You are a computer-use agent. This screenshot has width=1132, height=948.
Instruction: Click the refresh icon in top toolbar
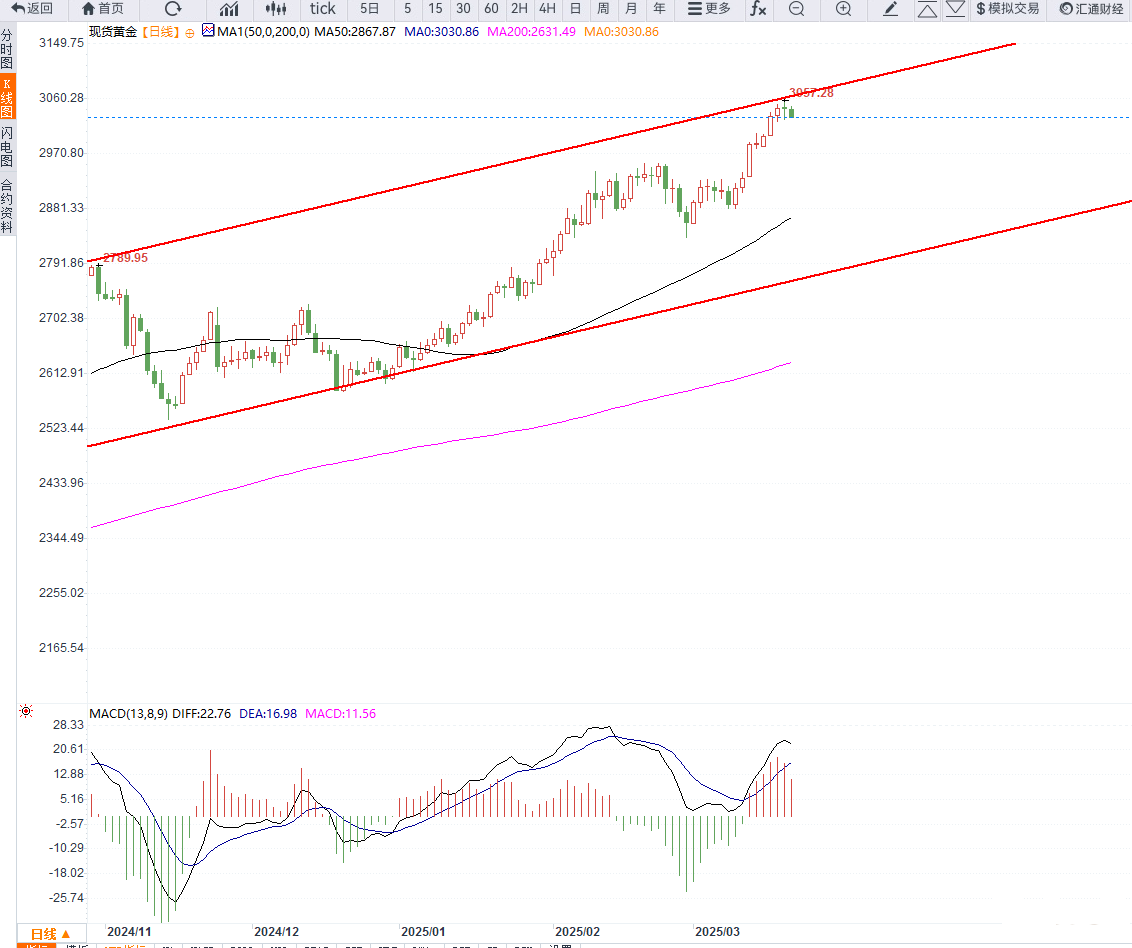click(172, 9)
